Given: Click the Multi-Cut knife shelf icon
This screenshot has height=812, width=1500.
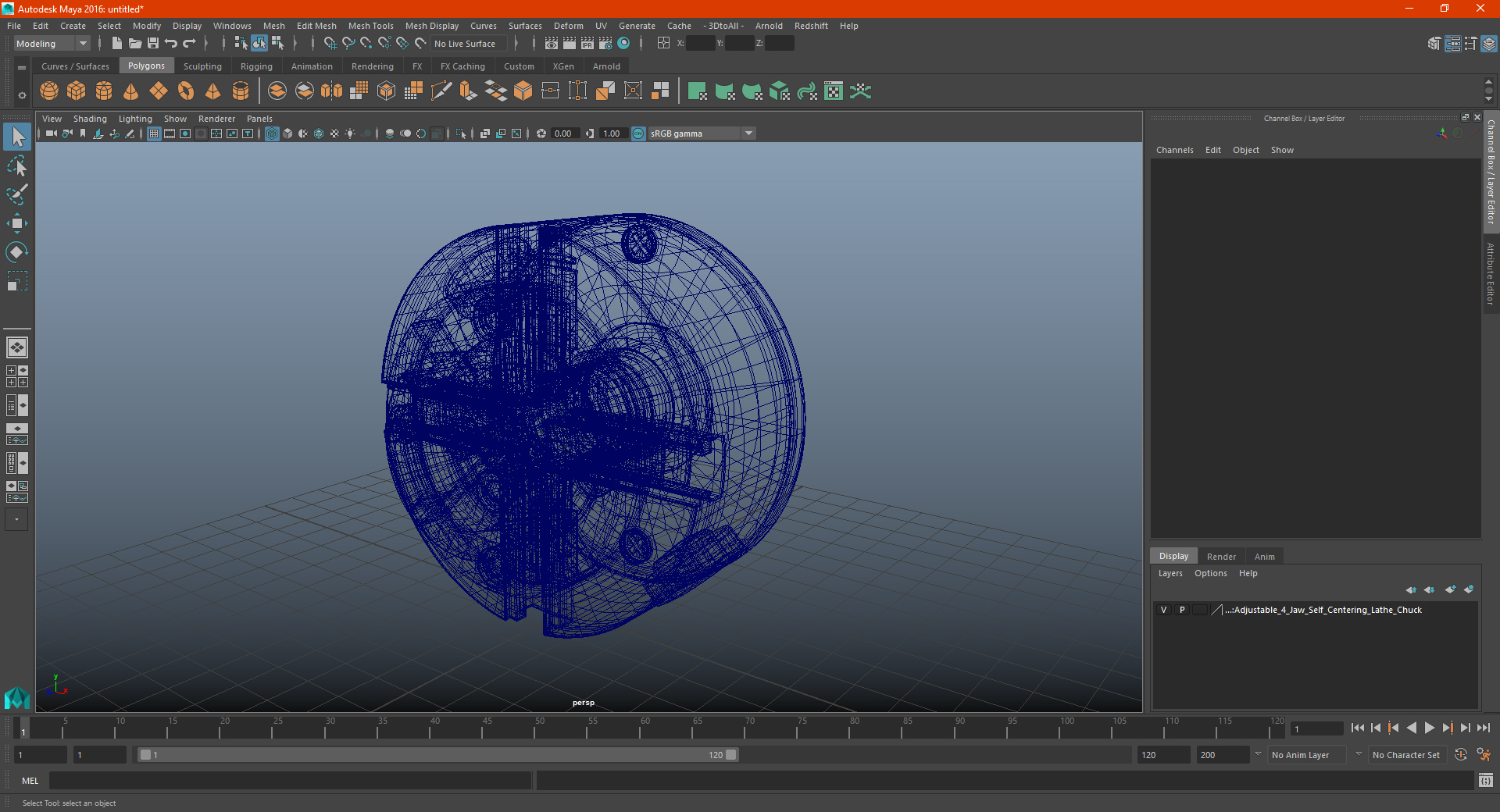Looking at the screenshot, I should click(x=441, y=91).
